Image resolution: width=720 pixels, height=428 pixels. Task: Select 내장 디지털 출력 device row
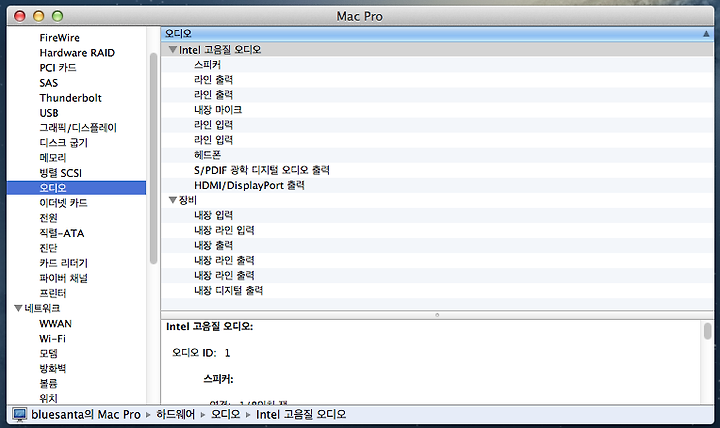[x=437, y=290]
